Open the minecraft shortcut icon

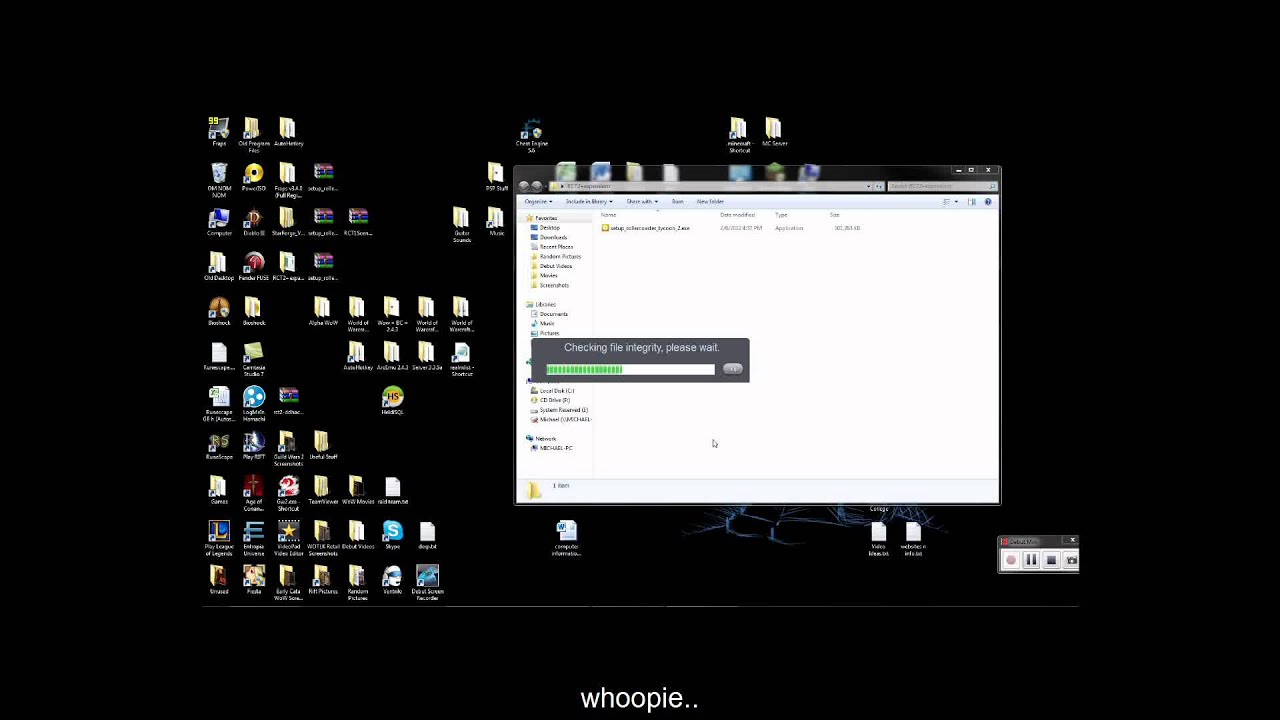tap(738, 133)
